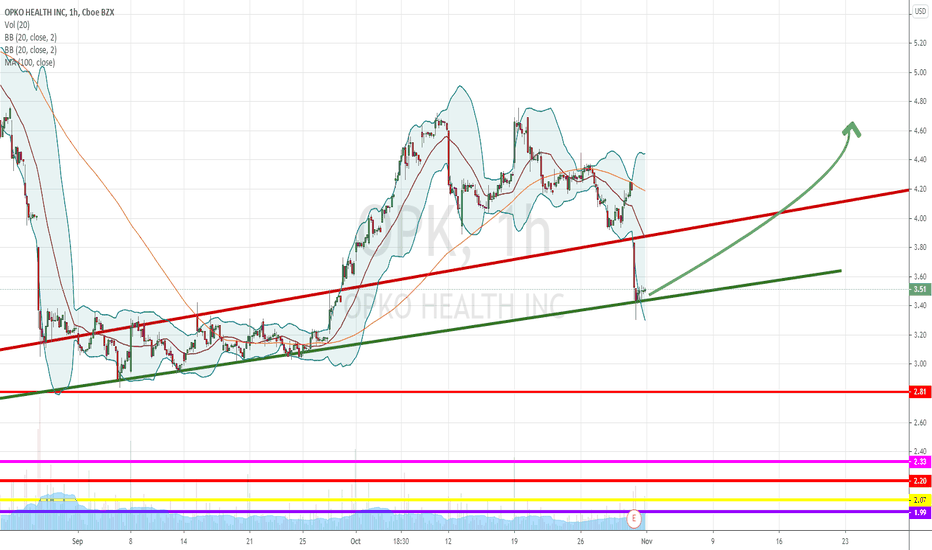Click the current price label 3.51
Image resolution: width=932 pixels, height=550 pixels.
(x=920, y=290)
